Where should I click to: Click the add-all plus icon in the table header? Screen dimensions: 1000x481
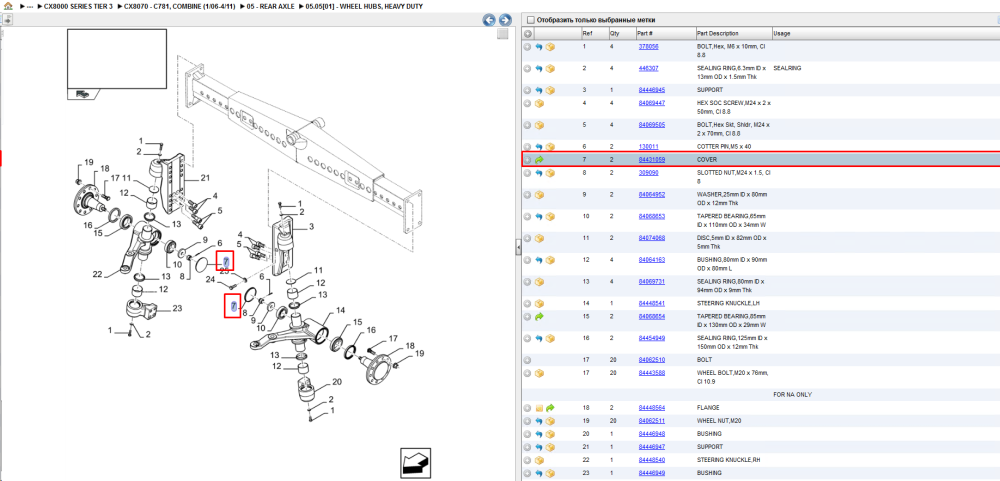click(x=528, y=33)
